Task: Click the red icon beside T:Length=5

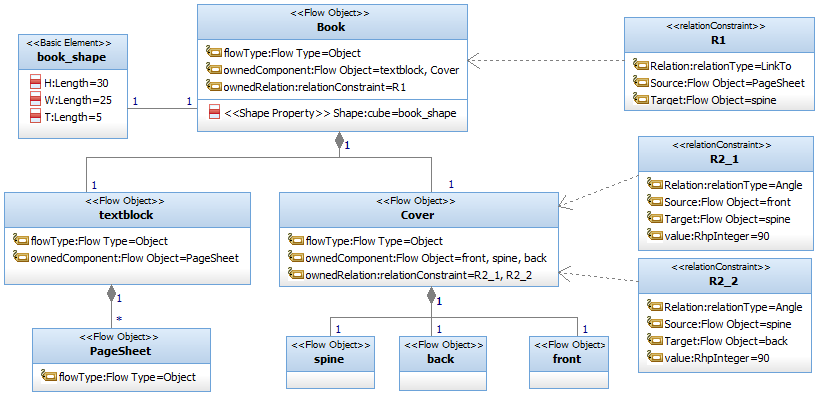Action: 35,116
